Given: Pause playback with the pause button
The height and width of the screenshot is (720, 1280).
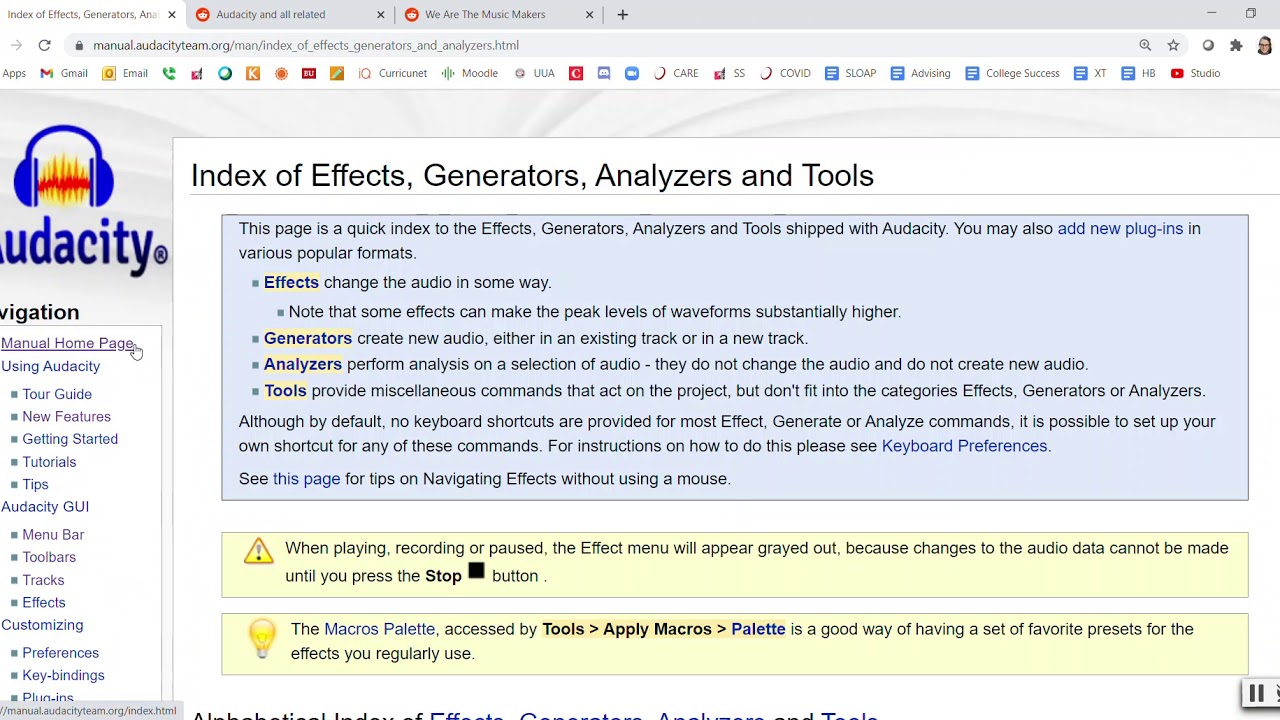Looking at the screenshot, I should point(1256,693).
